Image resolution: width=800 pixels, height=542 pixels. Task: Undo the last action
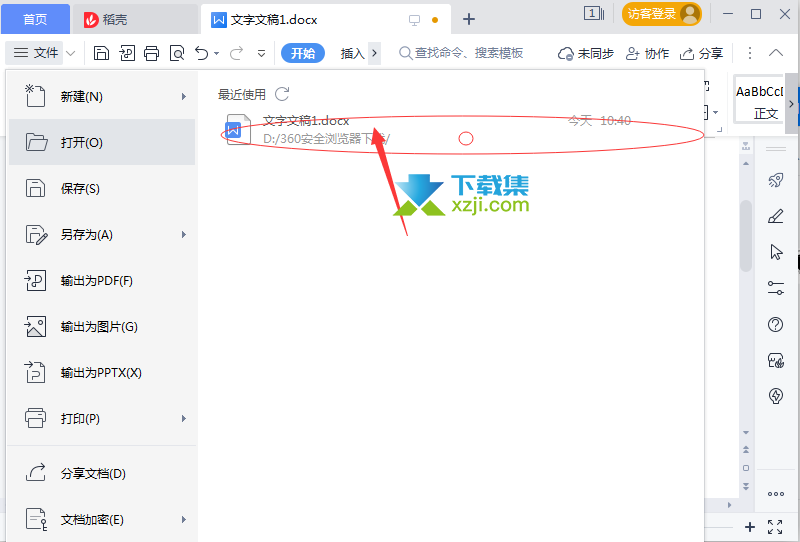pos(202,53)
